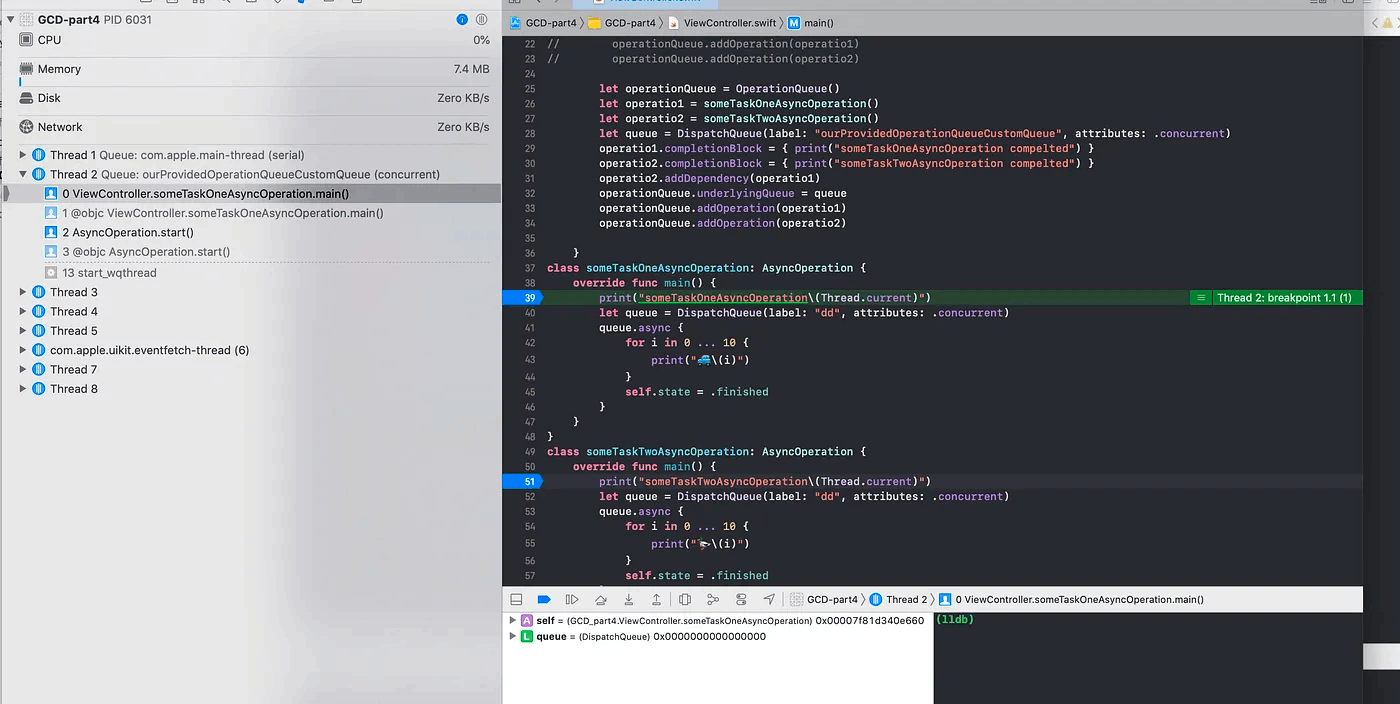The height and width of the screenshot is (704, 1400).
Task: Click the Step Into debug button
Action: (628, 599)
